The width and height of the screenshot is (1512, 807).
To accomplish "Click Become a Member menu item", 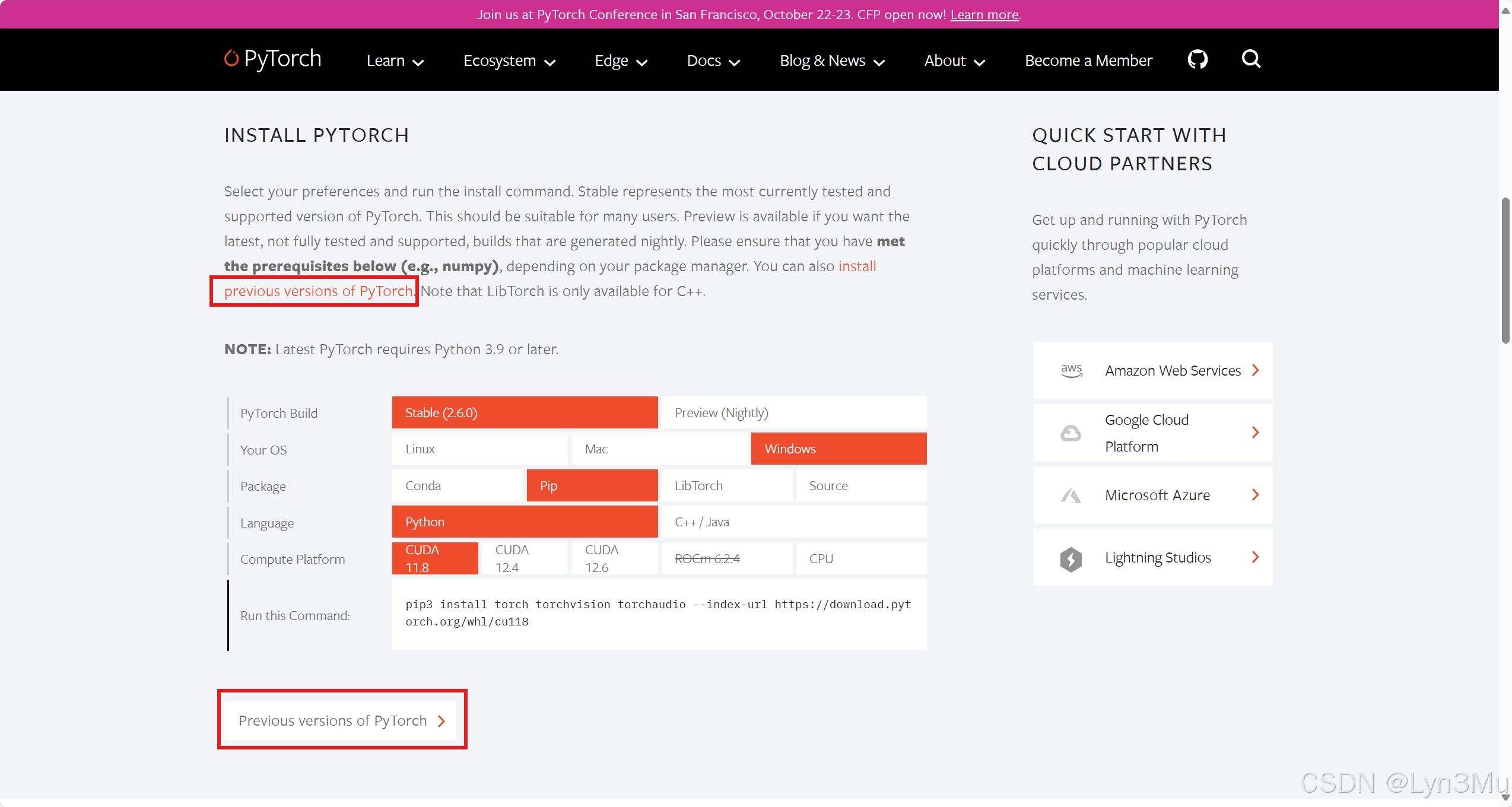I will pos(1088,61).
